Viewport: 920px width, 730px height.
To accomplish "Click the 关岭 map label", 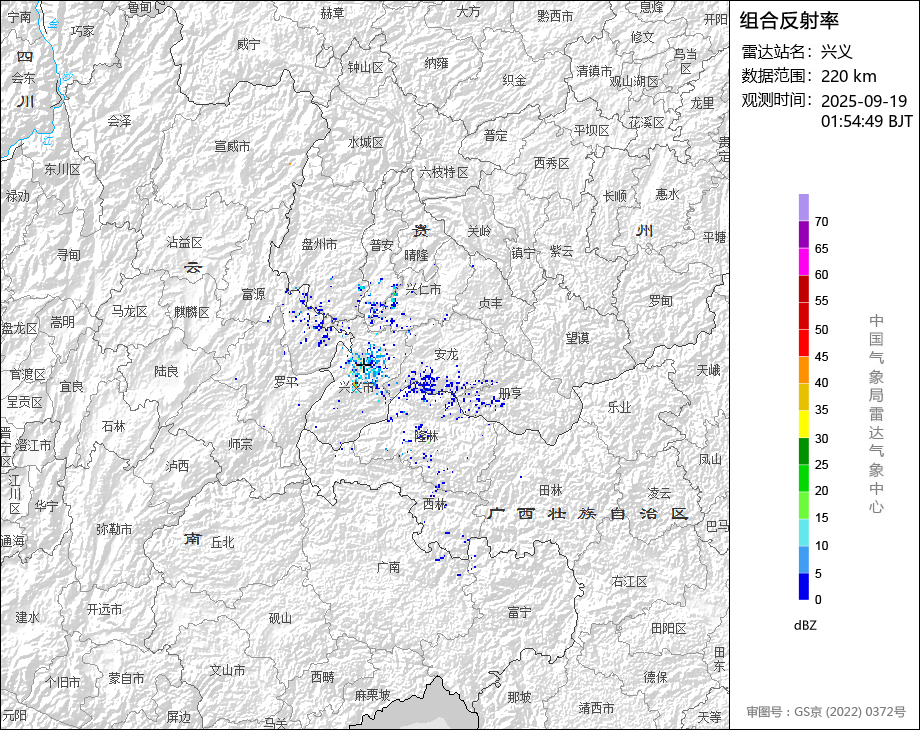I will click(x=479, y=231).
